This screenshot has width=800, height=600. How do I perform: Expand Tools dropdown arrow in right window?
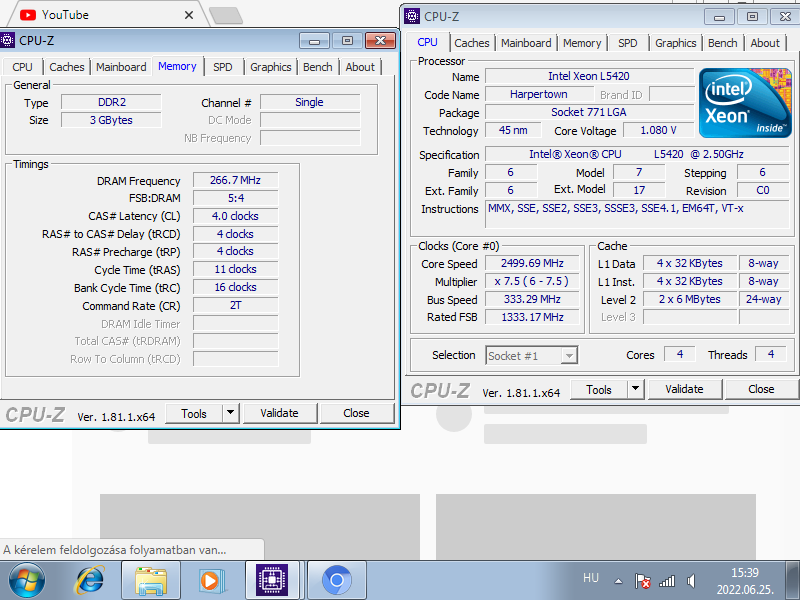click(636, 389)
